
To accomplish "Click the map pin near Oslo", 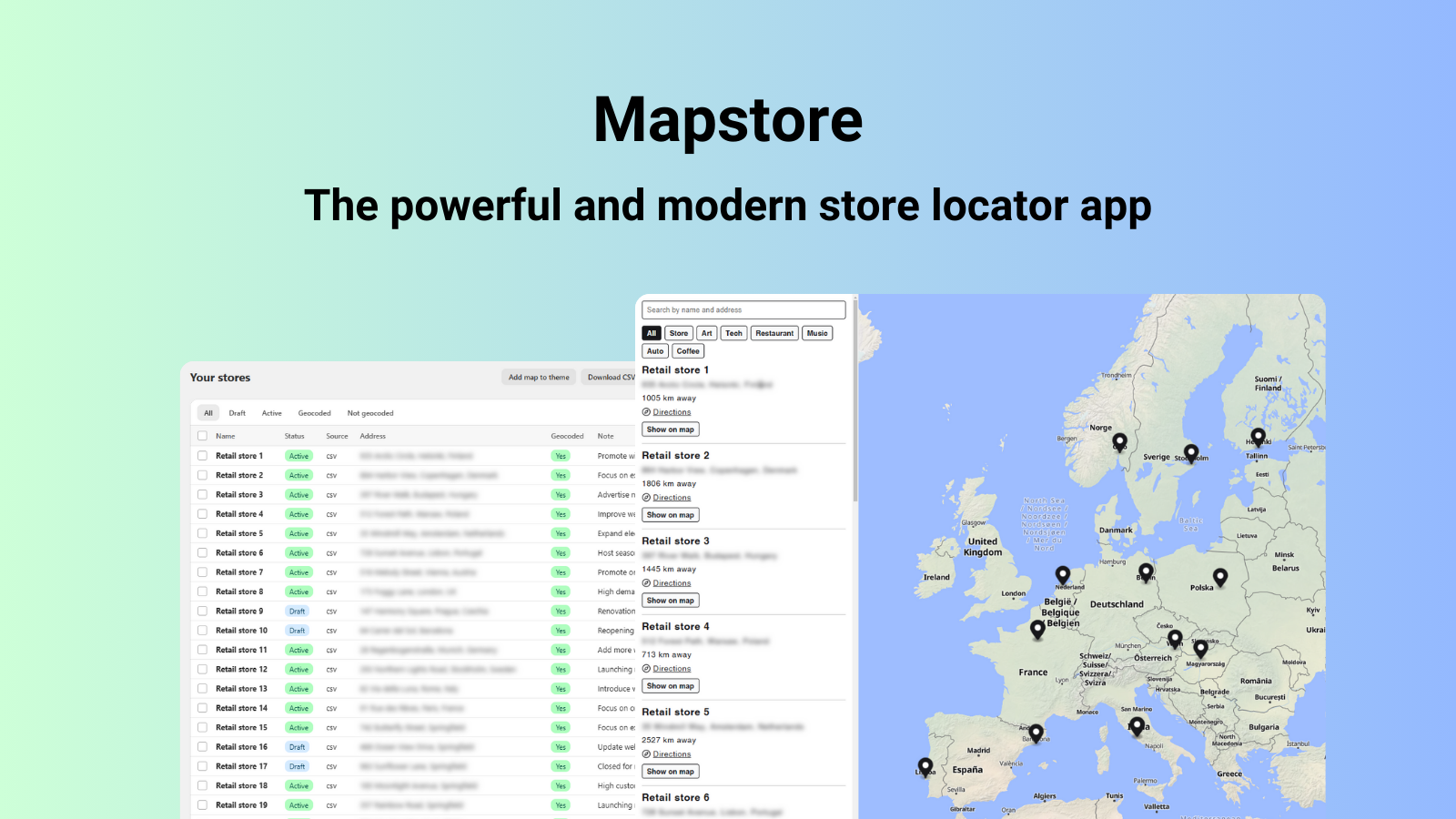I will click(x=1120, y=441).
